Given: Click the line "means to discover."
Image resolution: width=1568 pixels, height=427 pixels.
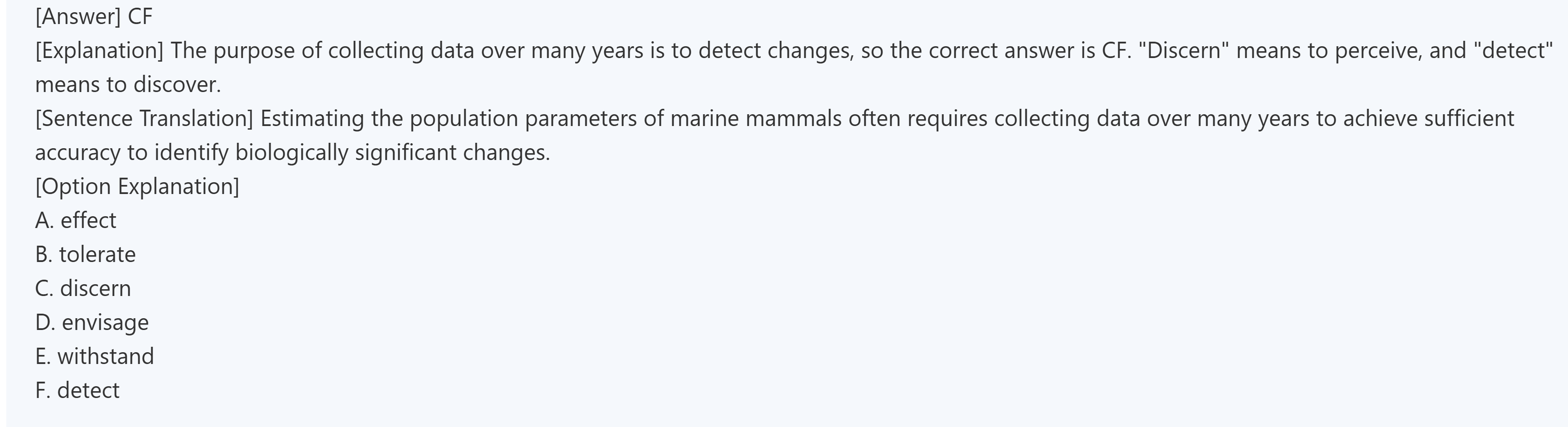Looking at the screenshot, I should tap(128, 85).
